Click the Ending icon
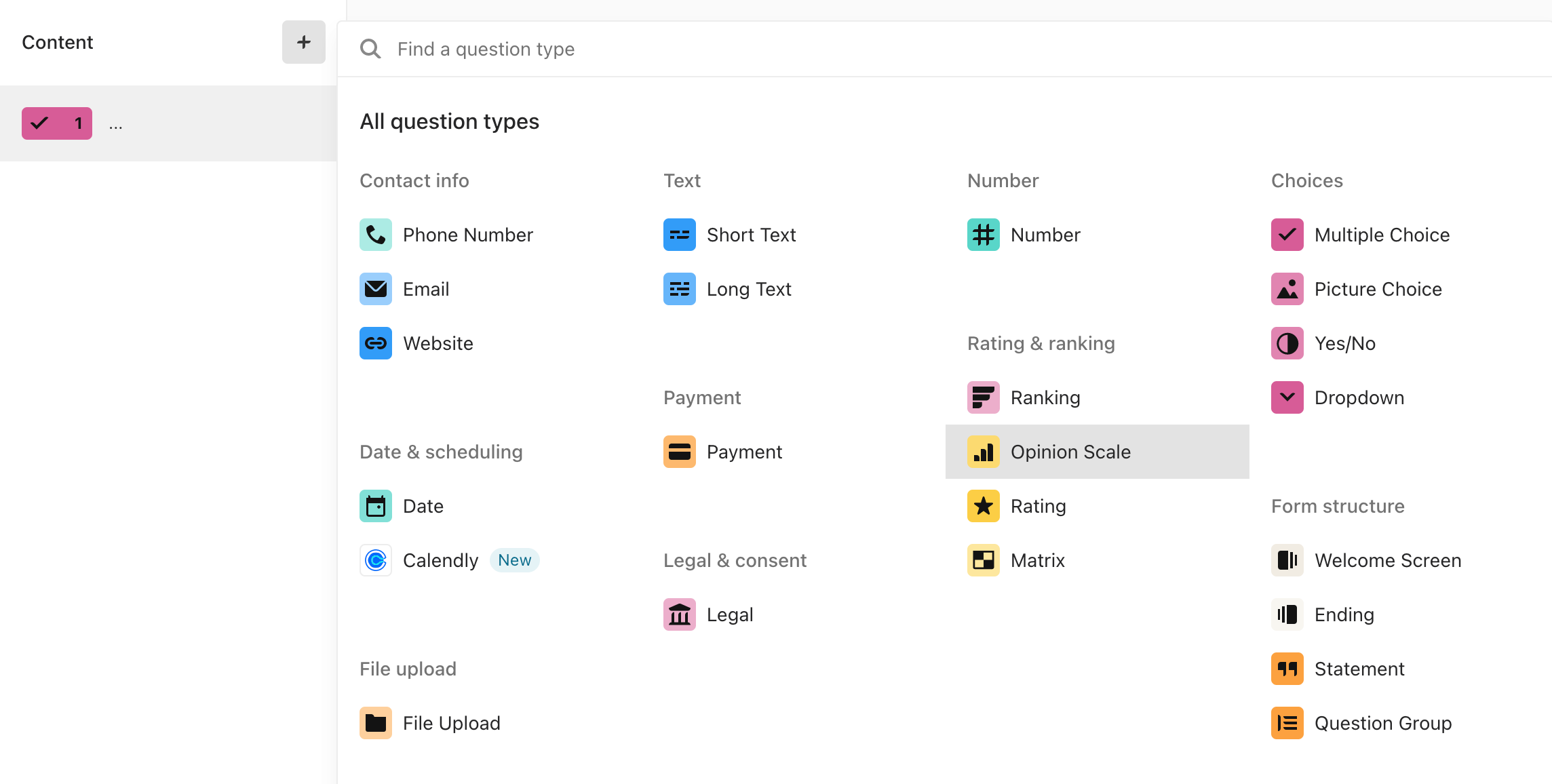1552x784 pixels. pos(1287,614)
